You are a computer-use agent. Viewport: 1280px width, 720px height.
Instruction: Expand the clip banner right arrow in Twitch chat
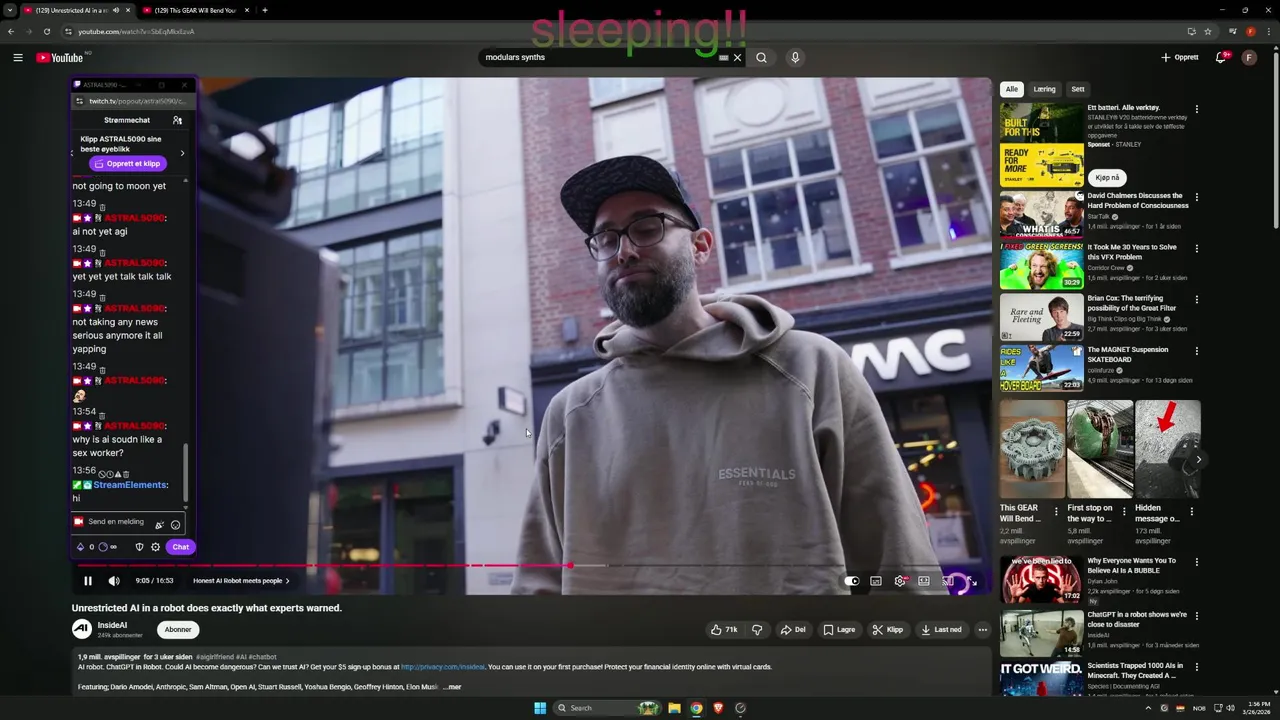click(x=182, y=153)
